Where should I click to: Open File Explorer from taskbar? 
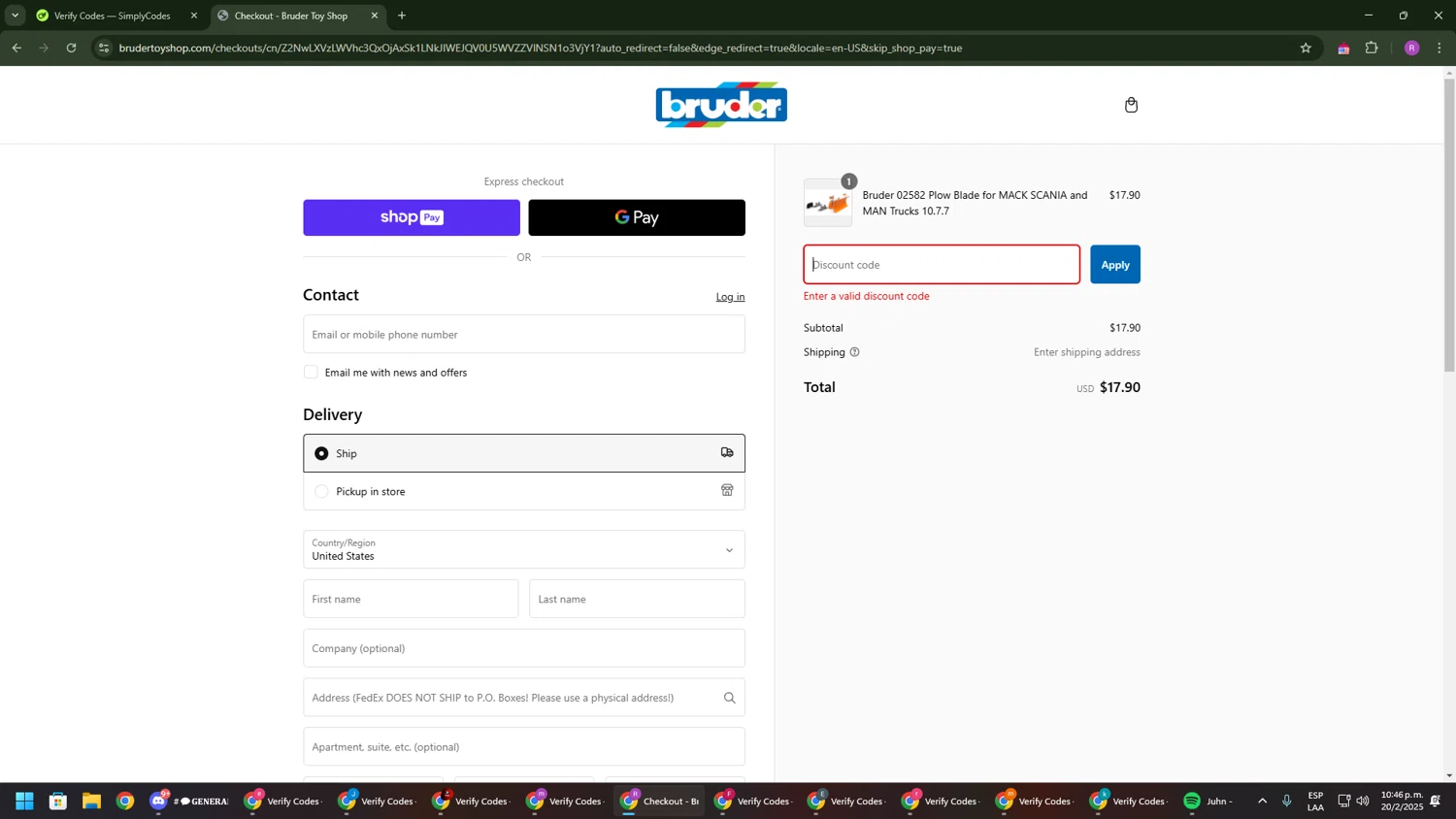point(91,801)
